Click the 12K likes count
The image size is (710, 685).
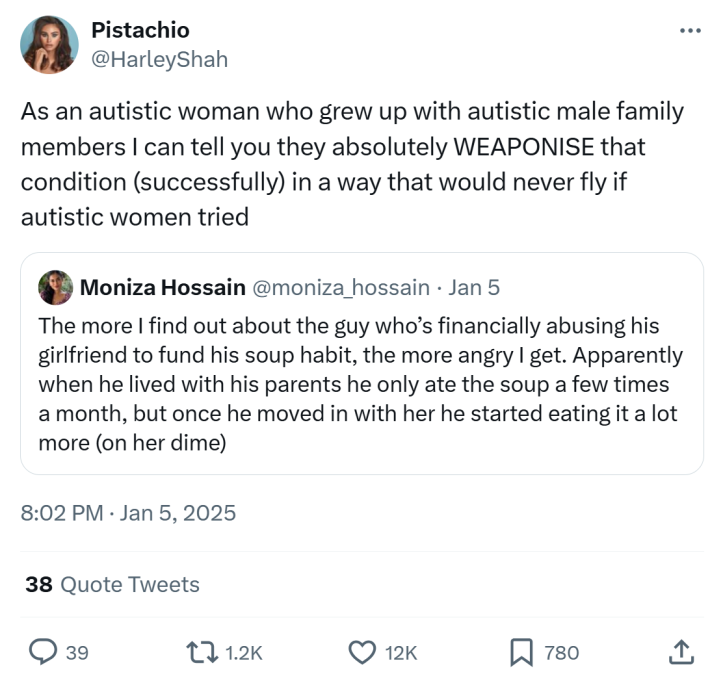pyautogui.click(x=400, y=652)
